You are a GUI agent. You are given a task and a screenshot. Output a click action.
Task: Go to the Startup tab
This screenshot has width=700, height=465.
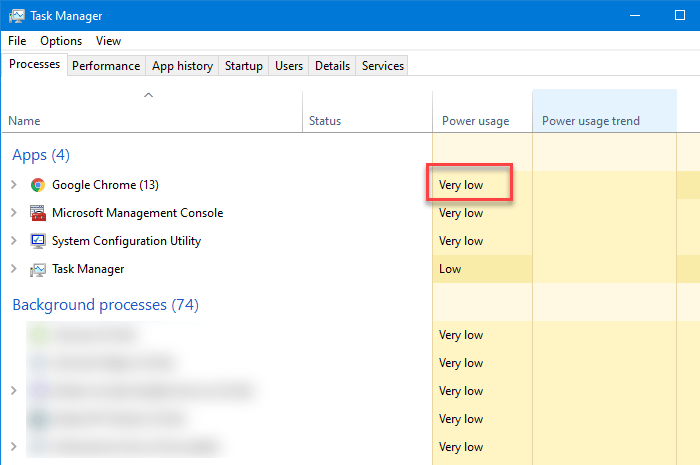[244, 66]
